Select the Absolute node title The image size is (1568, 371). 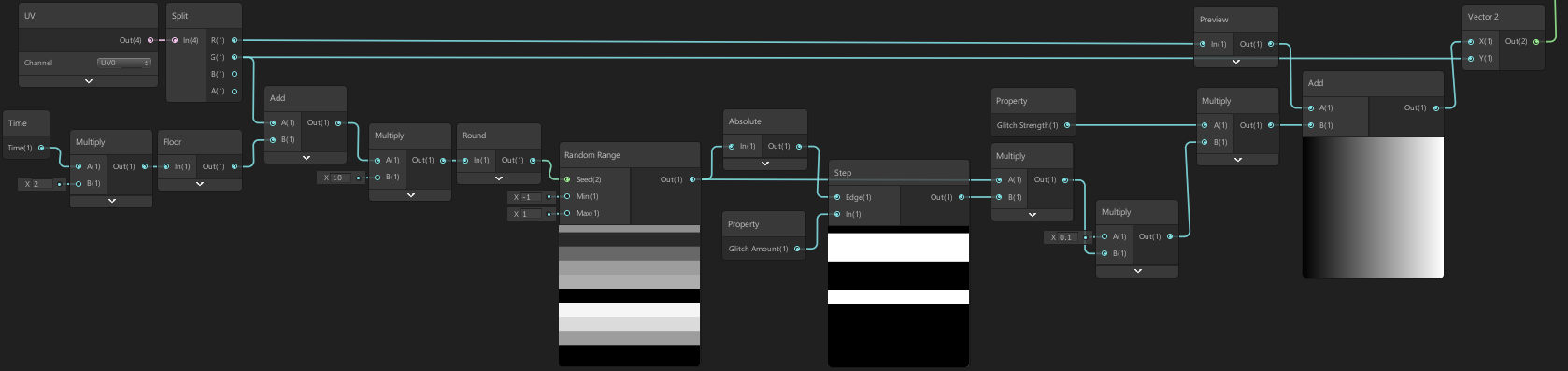point(745,121)
